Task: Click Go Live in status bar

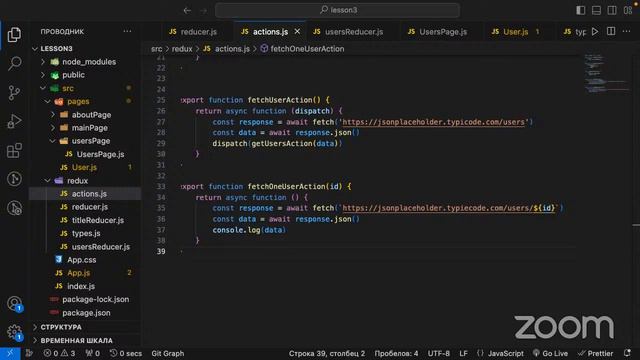Action: [550, 353]
